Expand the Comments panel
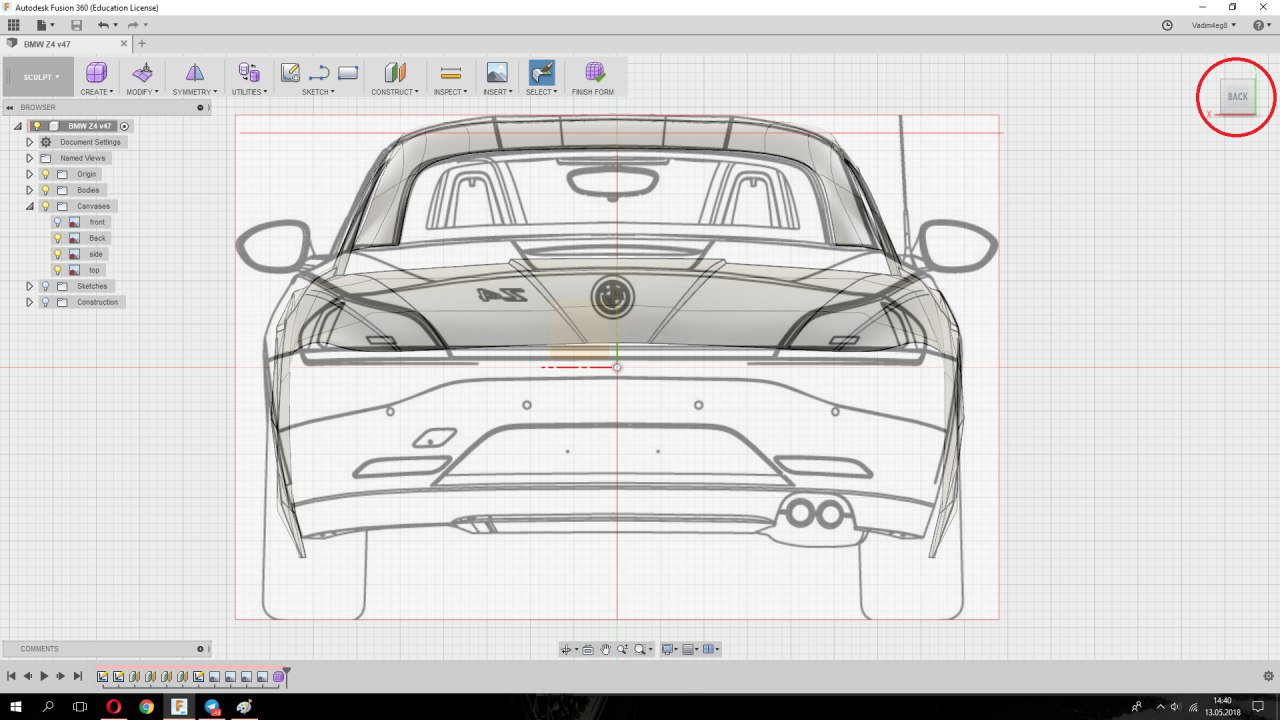This screenshot has height=720, width=1280. point(200,649)
